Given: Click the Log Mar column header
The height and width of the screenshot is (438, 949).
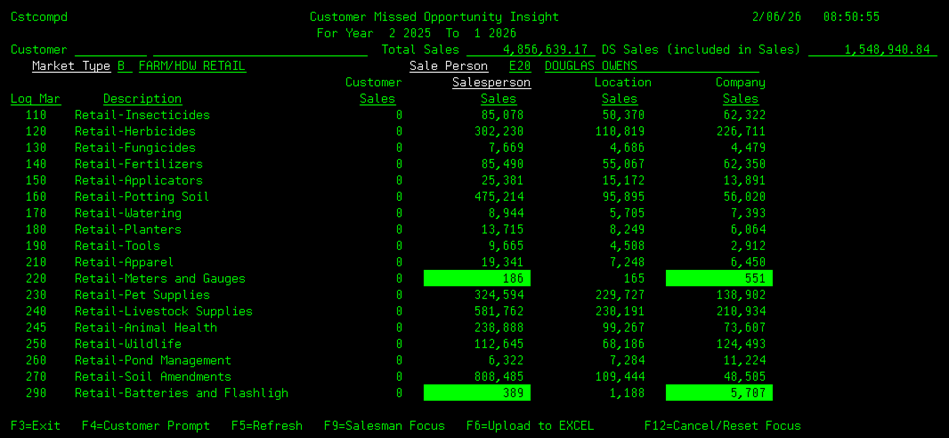Looking at the screenshot, I should pyautogui.click(x=35, y=99).
